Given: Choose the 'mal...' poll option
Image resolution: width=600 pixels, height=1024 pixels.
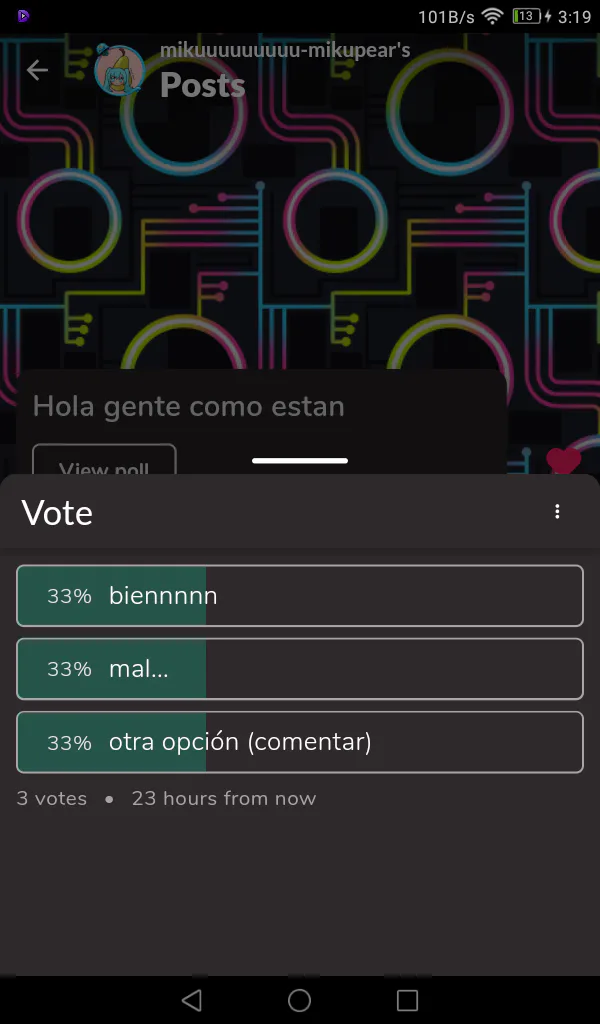Looking at the screenshot, I should [x=300, y=669].
